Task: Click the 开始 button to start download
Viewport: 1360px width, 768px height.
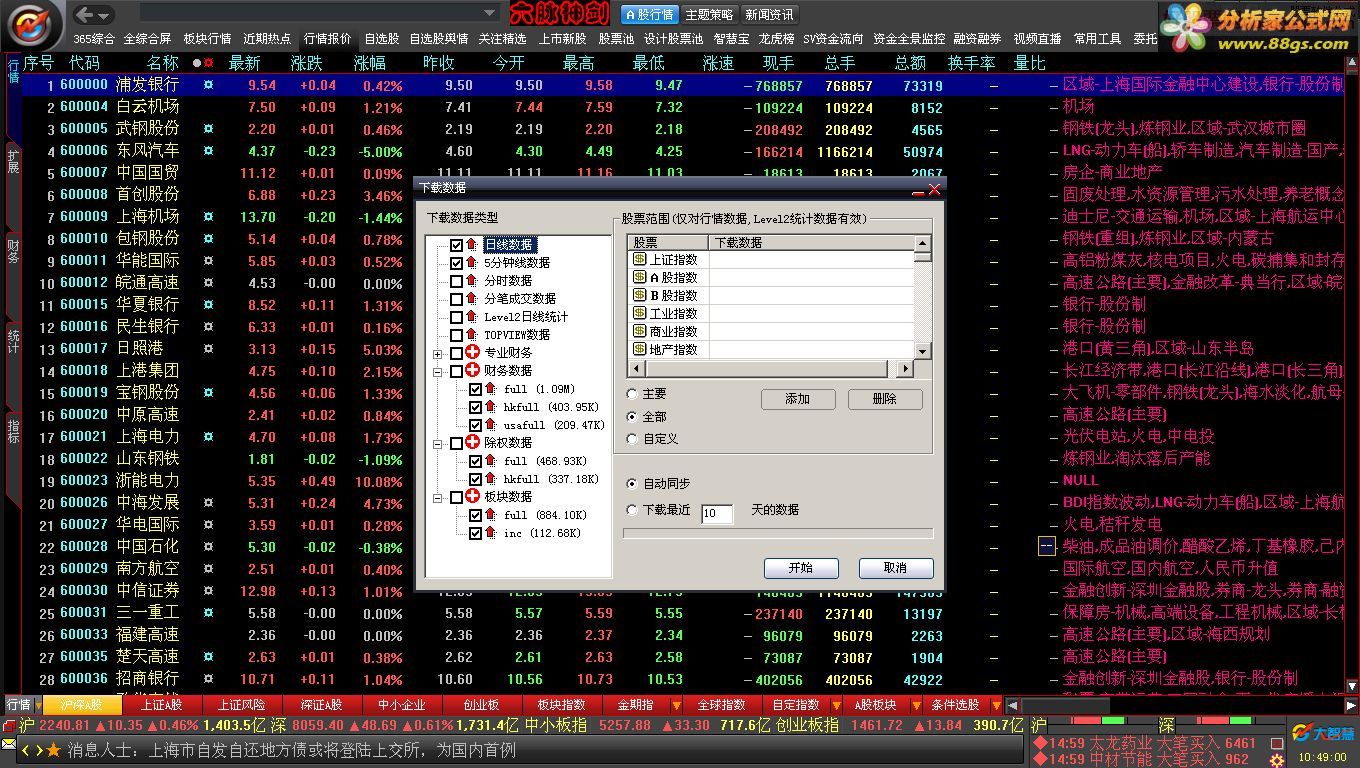Action: click(x=801, y=568)
